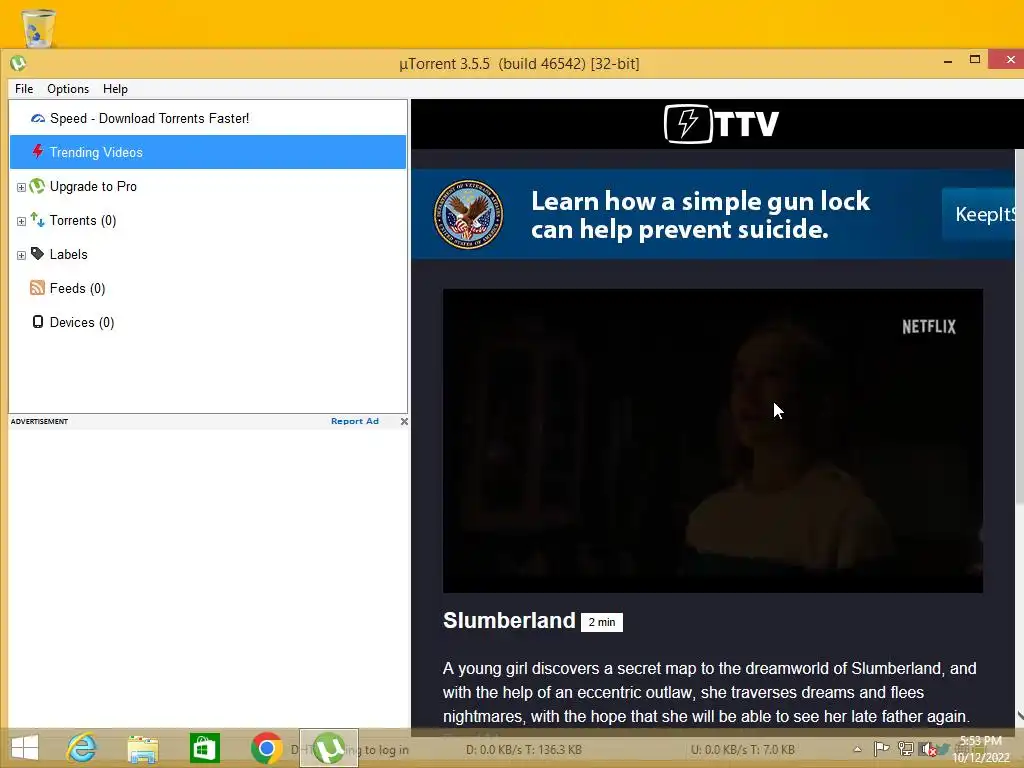Expand the Upgrade to Pro node
Viewport: 1024px width, 768px height.
pyautogui.click(x=21, y=187)
